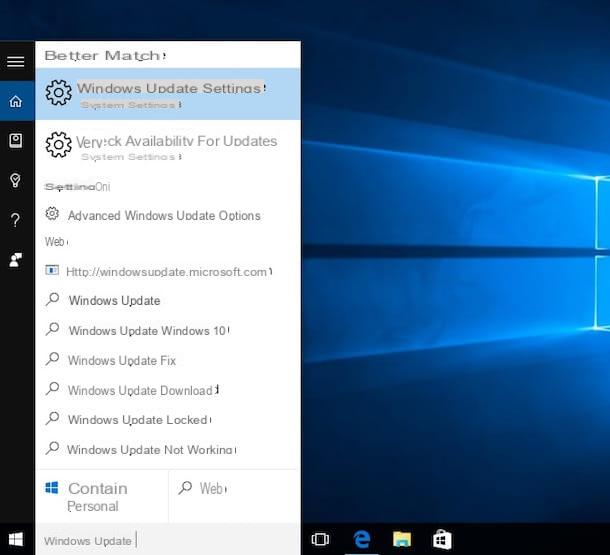Click the magnifier beside Windows Update Locked
Screen dimensions: 610x555
click(52, 418)
